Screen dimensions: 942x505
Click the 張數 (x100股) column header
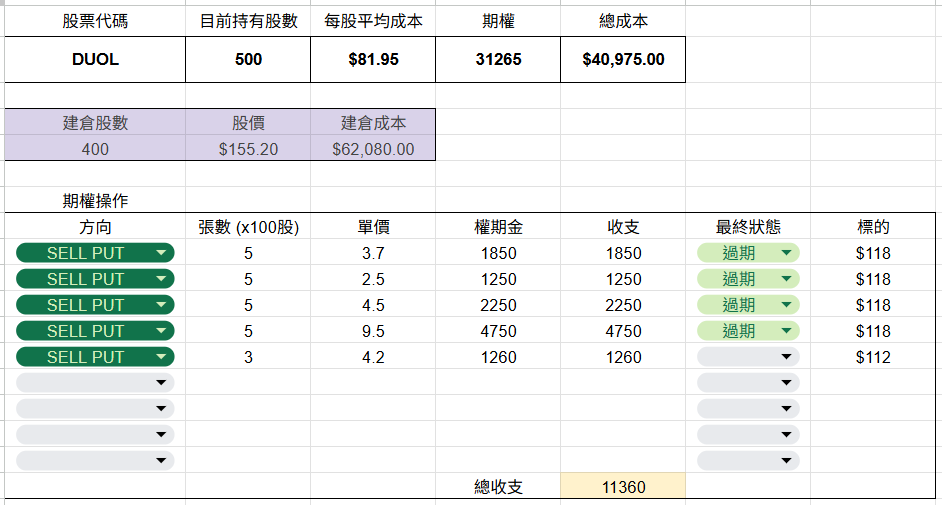coord(248,227)
